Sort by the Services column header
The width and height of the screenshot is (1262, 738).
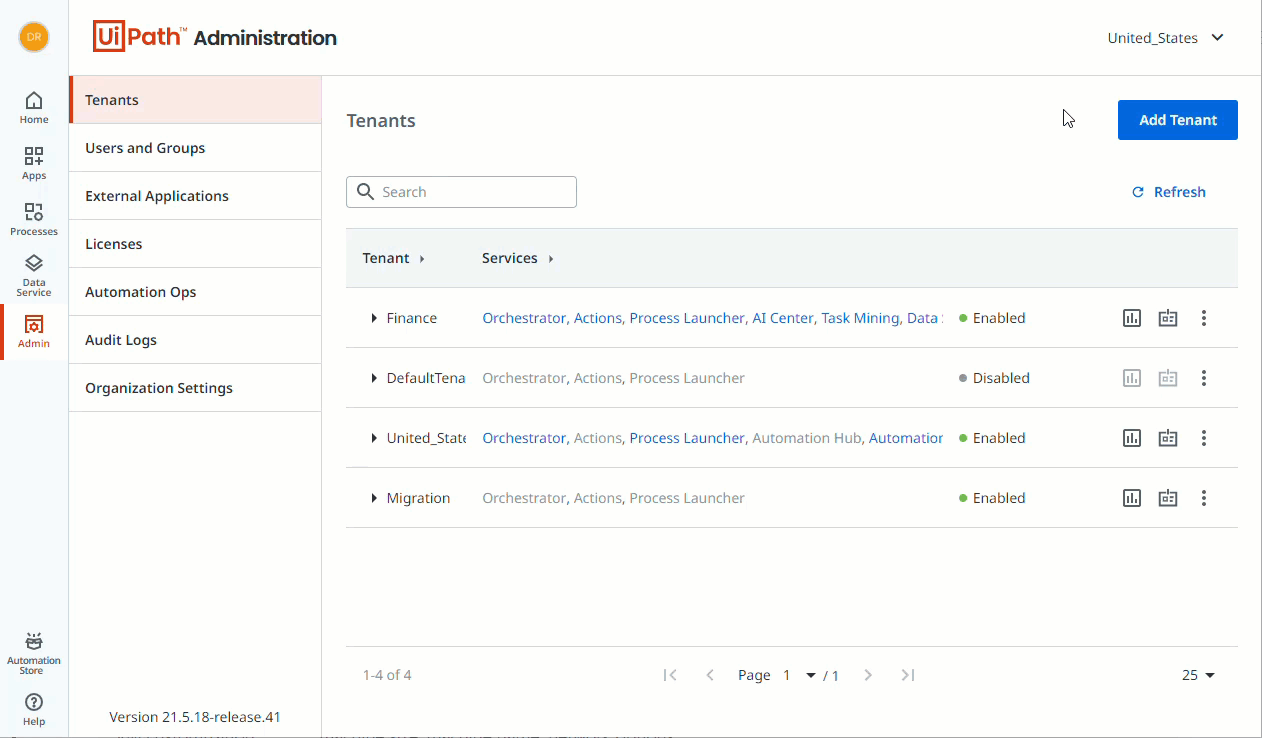[x=518, y=258]
